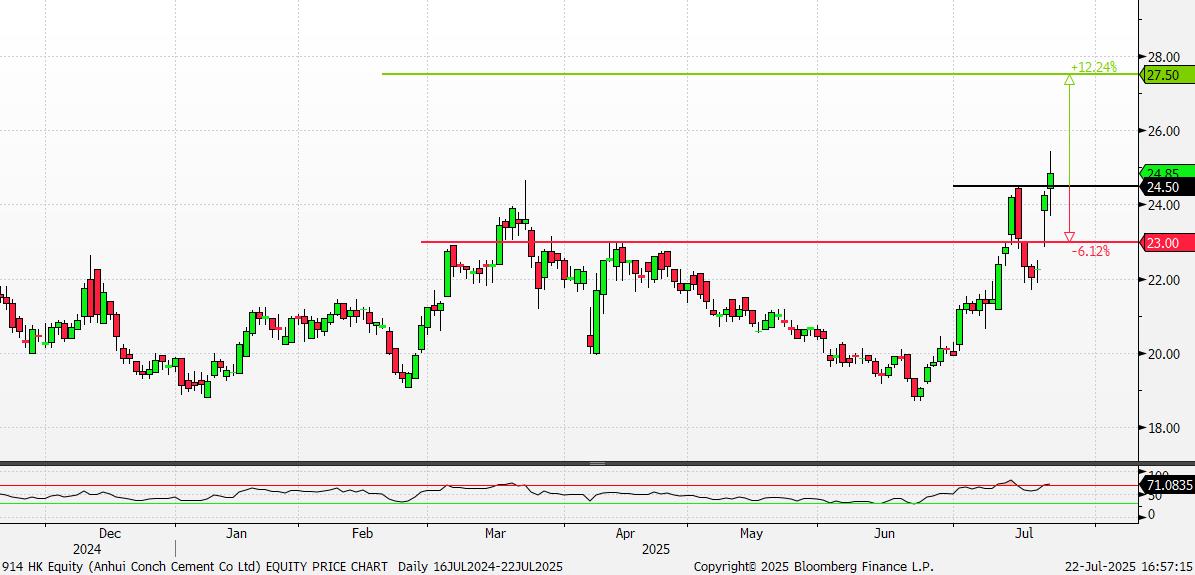
Task: Click the green 24.85 last price label
Action: pyautogui.click(x=1166, y=172)
